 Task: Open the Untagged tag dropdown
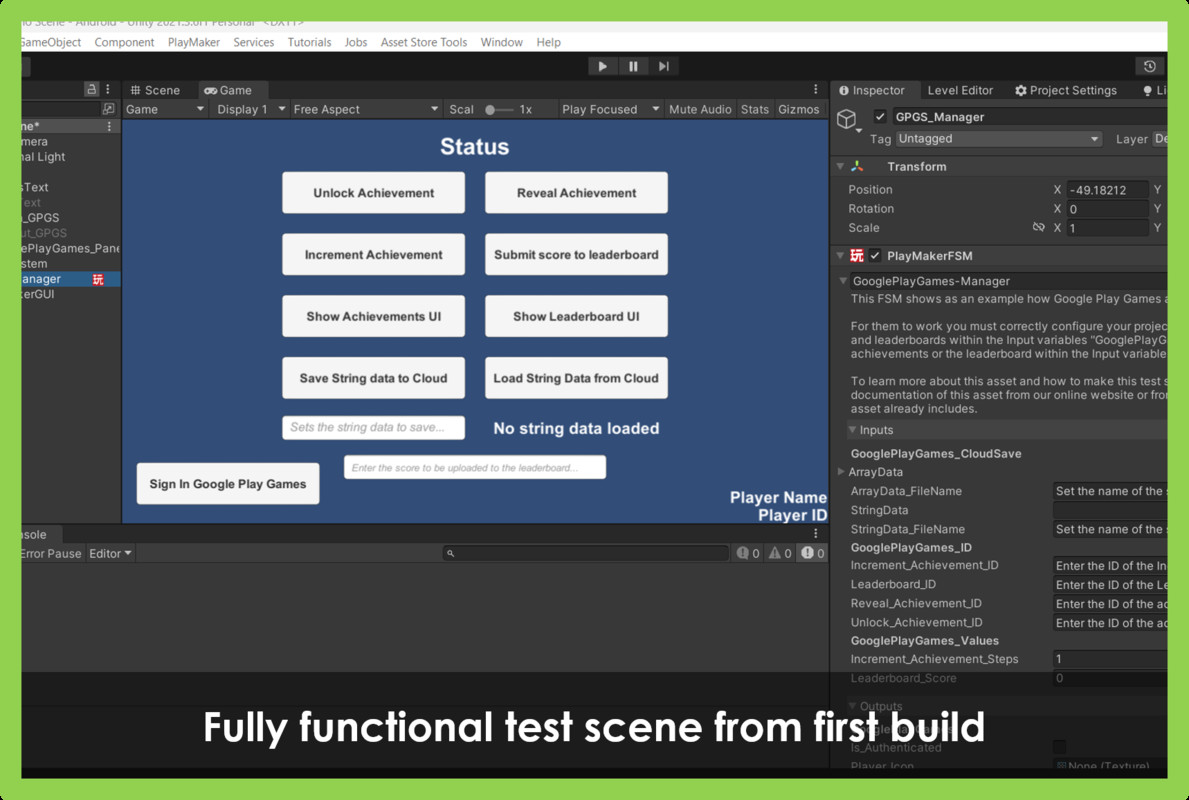tap(997, 139)
